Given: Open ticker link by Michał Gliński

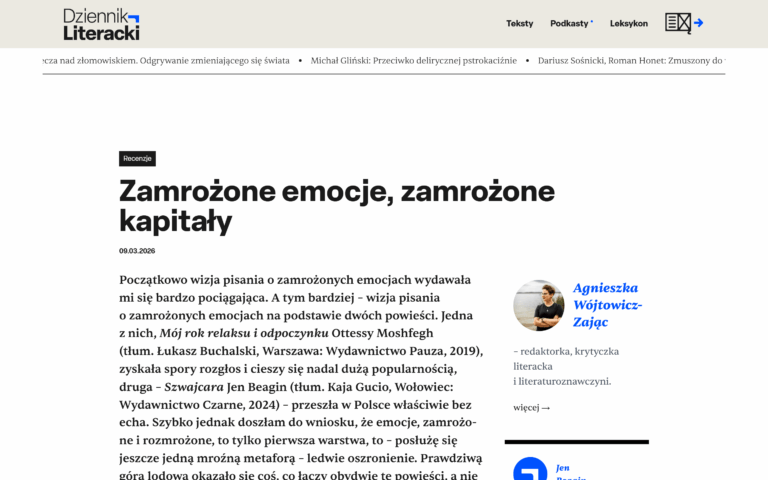Looking at the screenshot, I should click(x=414, y=60).
